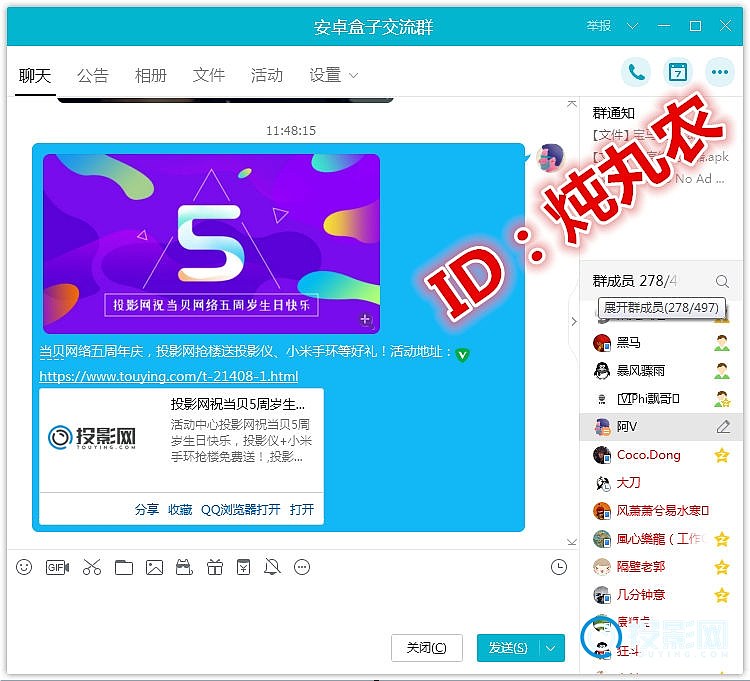Open the red packet payment icon
The image size is (750, 681).
(x=243, y=568)
